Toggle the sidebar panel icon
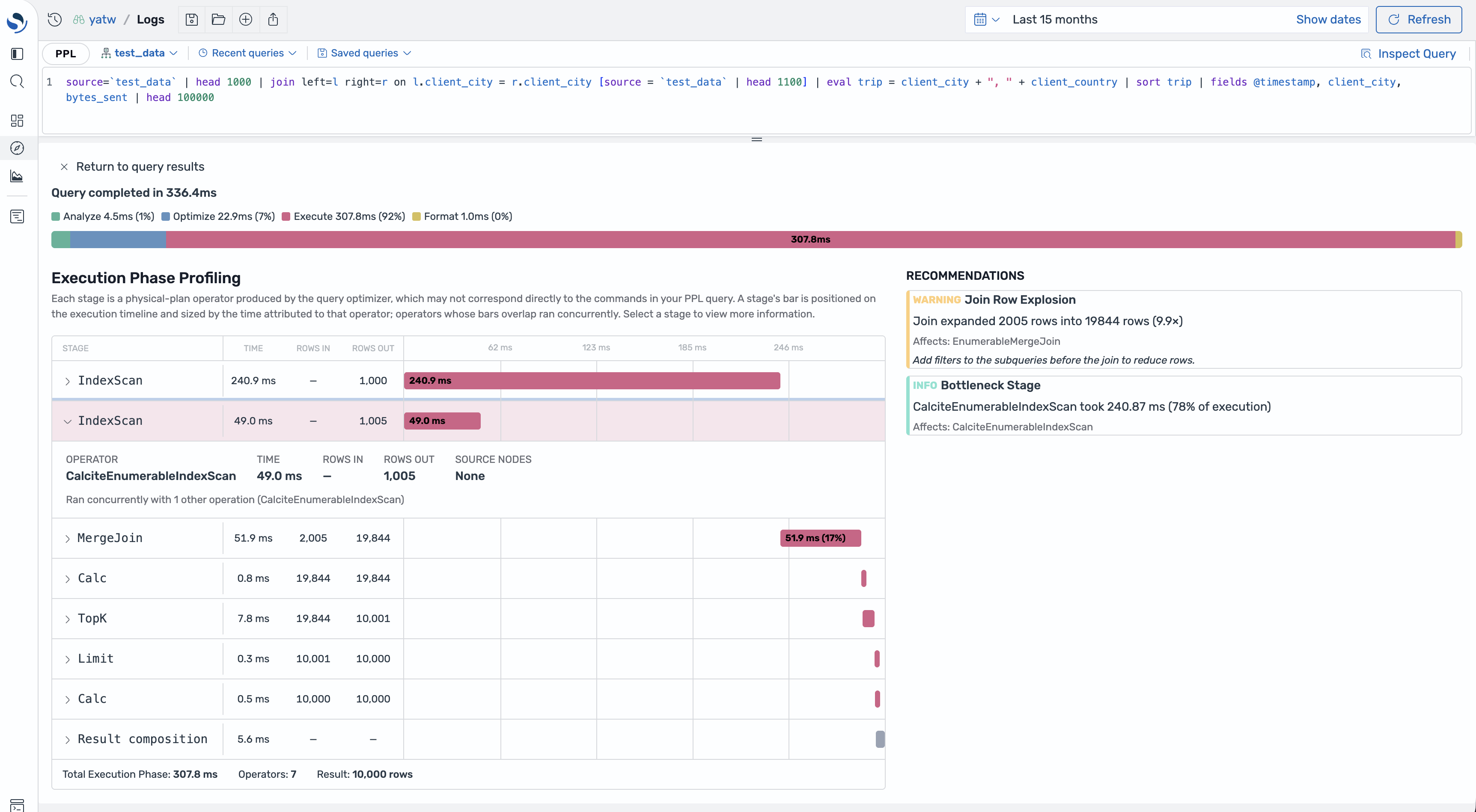1476x812 pixels. pos(17,54)
